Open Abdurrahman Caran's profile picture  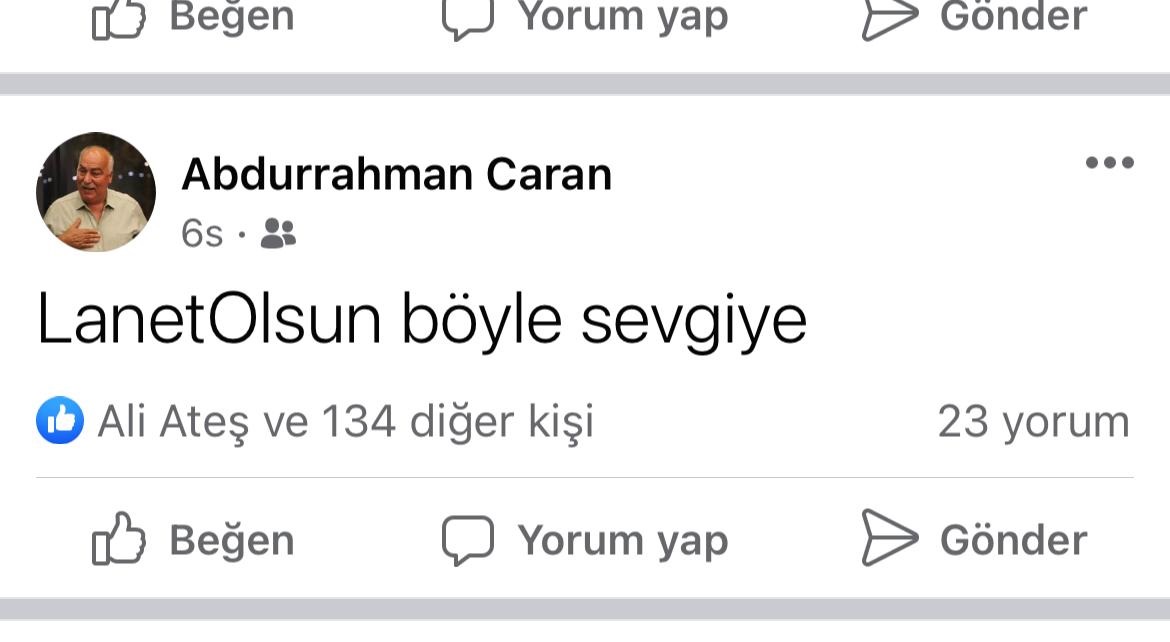tap(96, 192)
